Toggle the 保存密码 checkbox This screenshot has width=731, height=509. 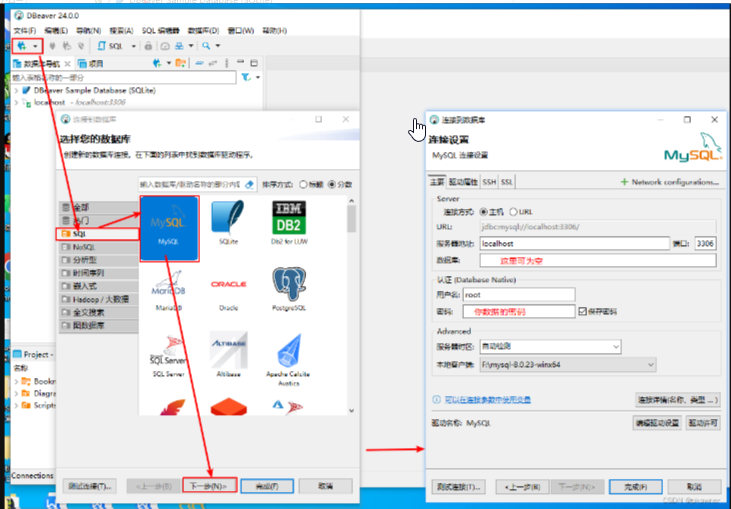click(x=582, y=311)
